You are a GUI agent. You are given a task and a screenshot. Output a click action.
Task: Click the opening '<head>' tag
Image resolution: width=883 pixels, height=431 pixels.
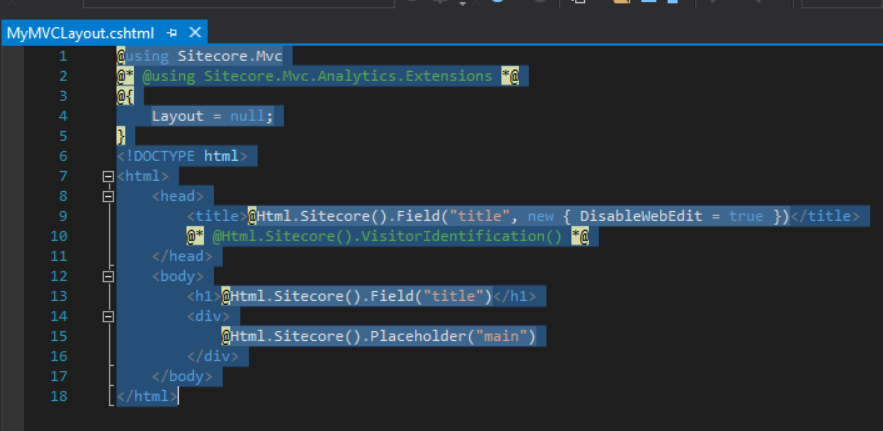[x=178, y=196]
